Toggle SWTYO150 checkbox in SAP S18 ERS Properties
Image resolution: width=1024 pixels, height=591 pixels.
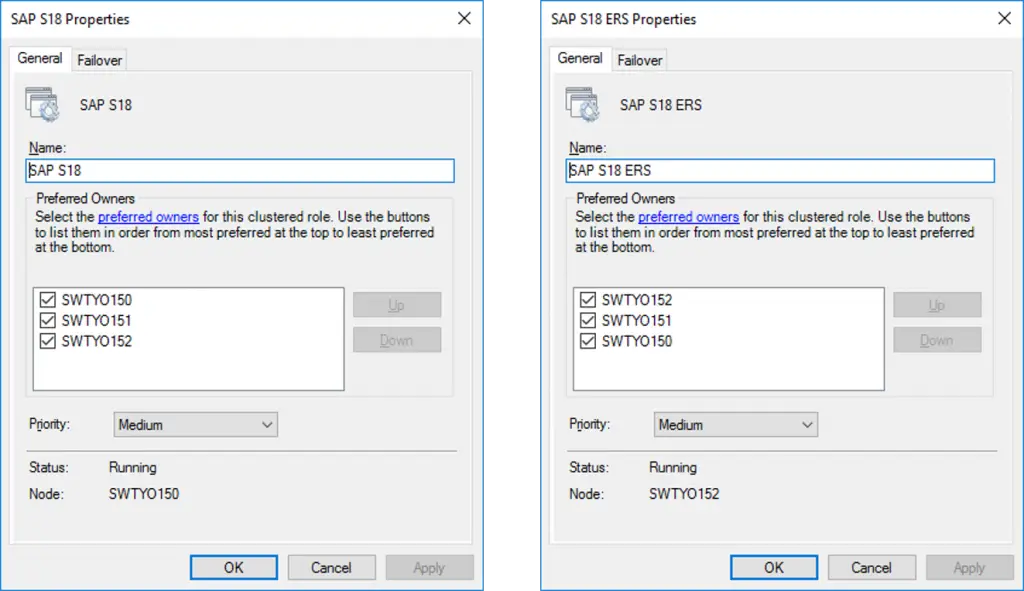coord(588,341)
